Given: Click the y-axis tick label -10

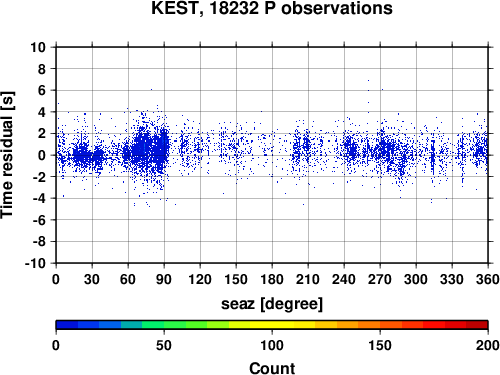Looking at the screenshot, I should [x=36, y=263].
